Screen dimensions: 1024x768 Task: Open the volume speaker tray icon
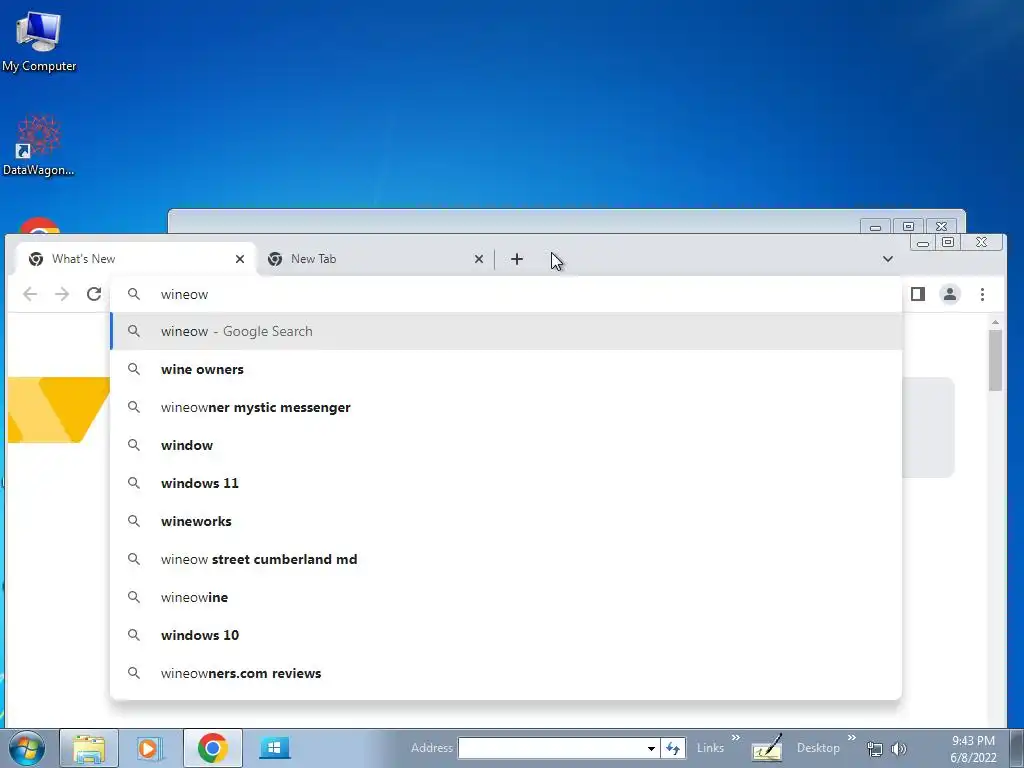[x=899, y=749]
